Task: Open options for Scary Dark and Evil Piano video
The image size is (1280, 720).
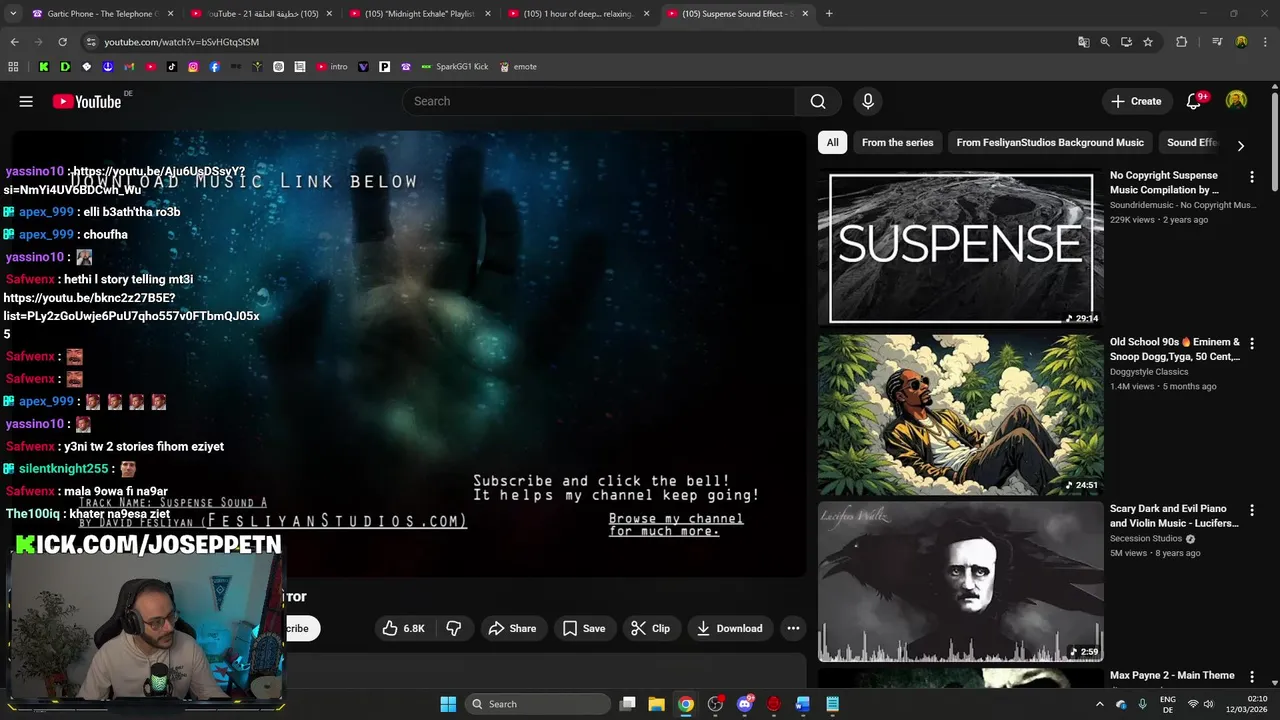Action: 1252,511
